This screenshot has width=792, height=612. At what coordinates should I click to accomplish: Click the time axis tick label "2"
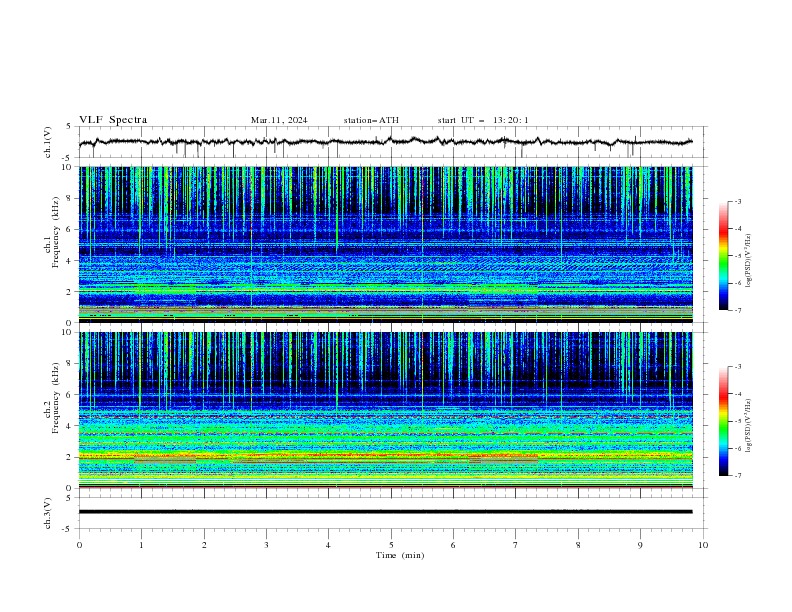[204, 545]
